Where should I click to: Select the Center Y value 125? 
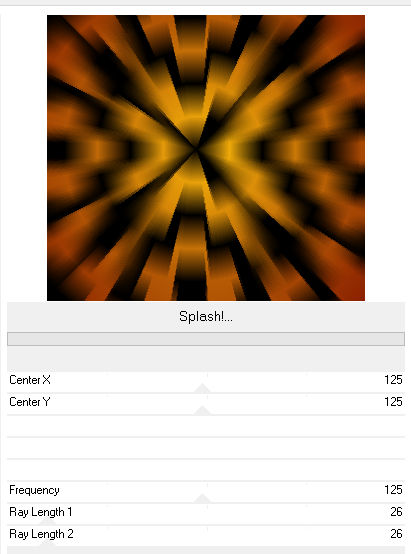tap(393, 402)
